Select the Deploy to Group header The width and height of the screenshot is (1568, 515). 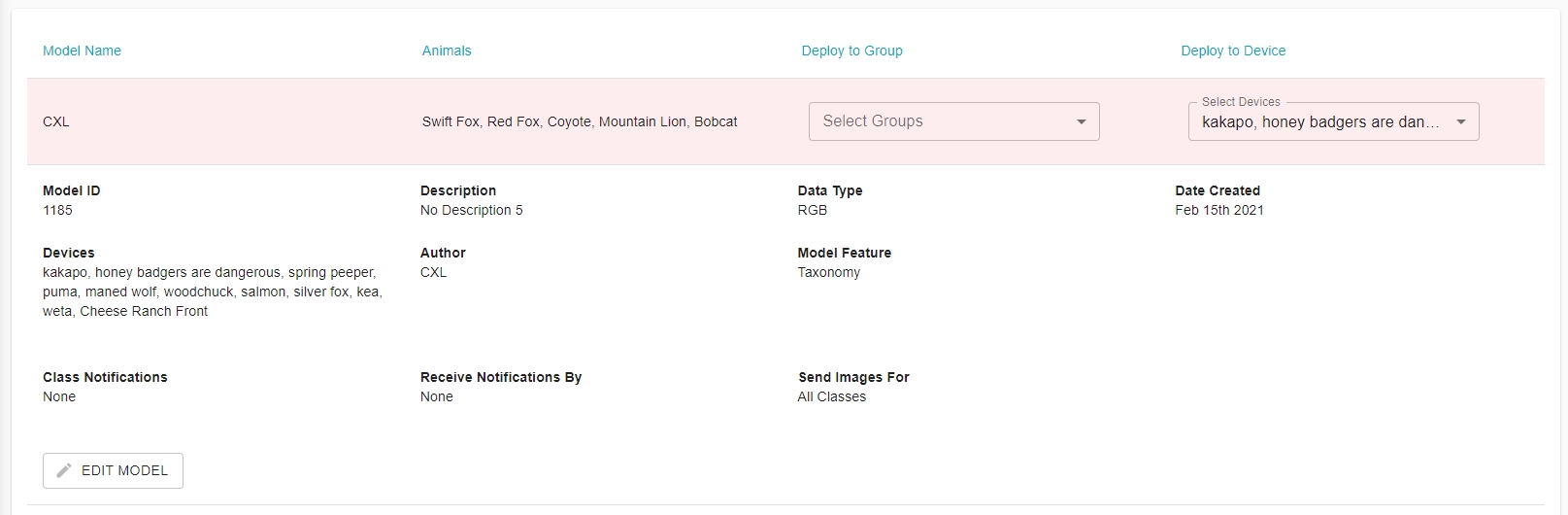tap(851, 51)
